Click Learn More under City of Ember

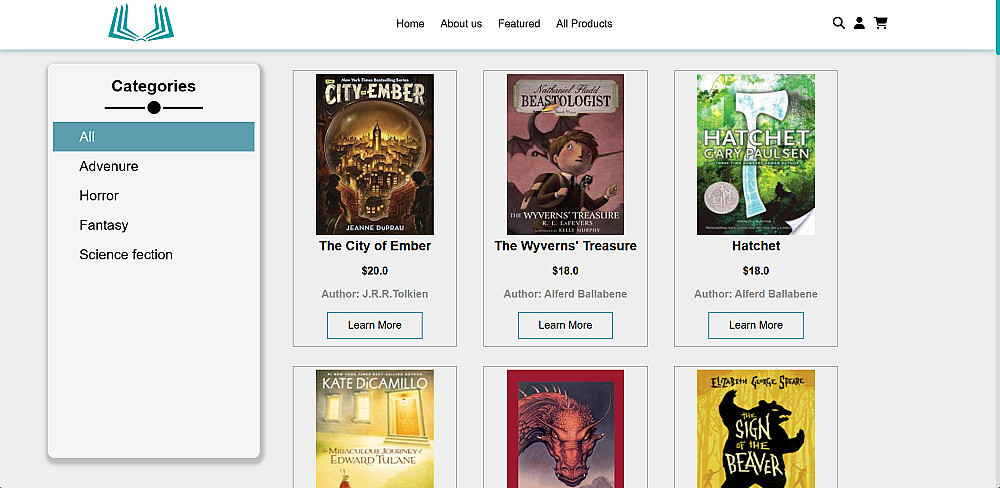(375, 325)
